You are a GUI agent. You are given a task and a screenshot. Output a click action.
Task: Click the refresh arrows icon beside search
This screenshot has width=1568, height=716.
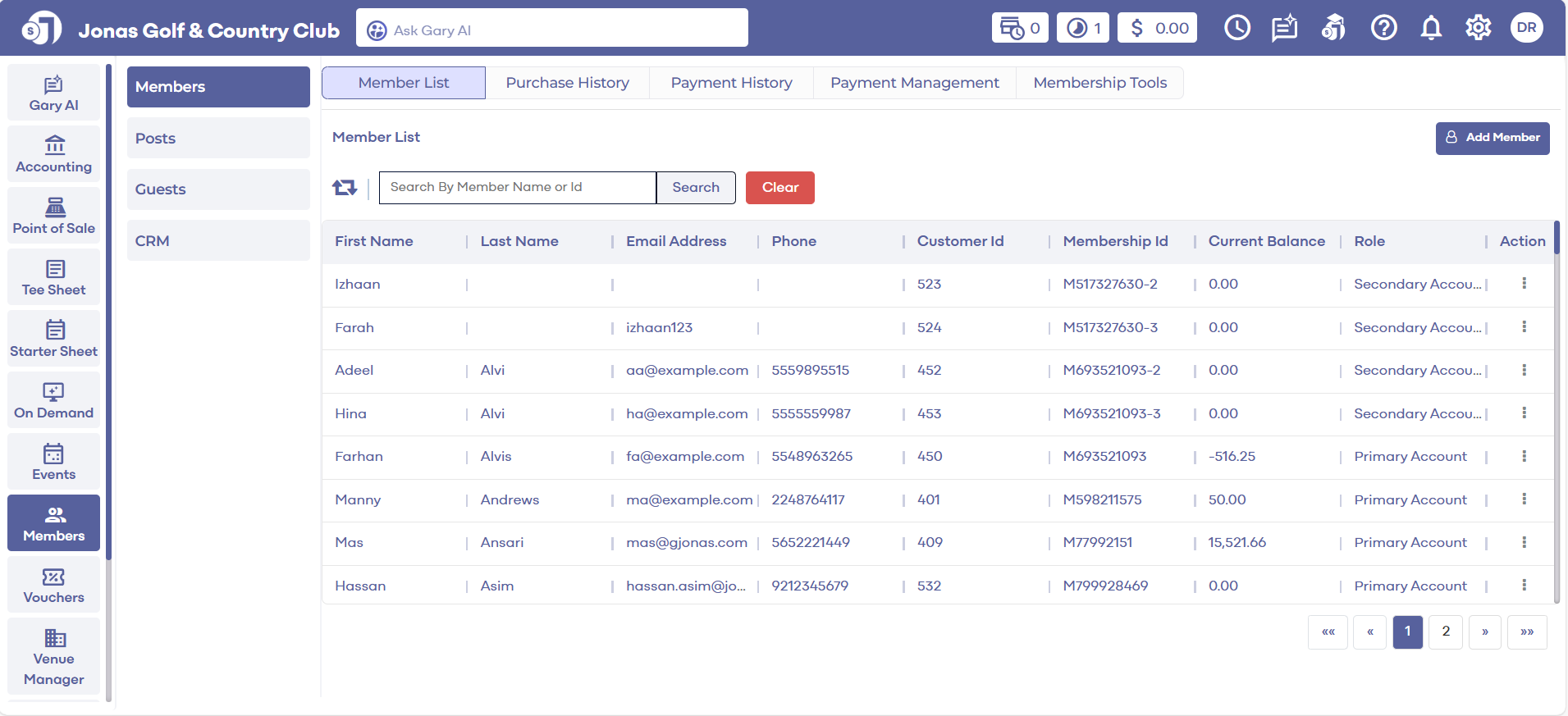pyautogui.click(x=345, y=188)
